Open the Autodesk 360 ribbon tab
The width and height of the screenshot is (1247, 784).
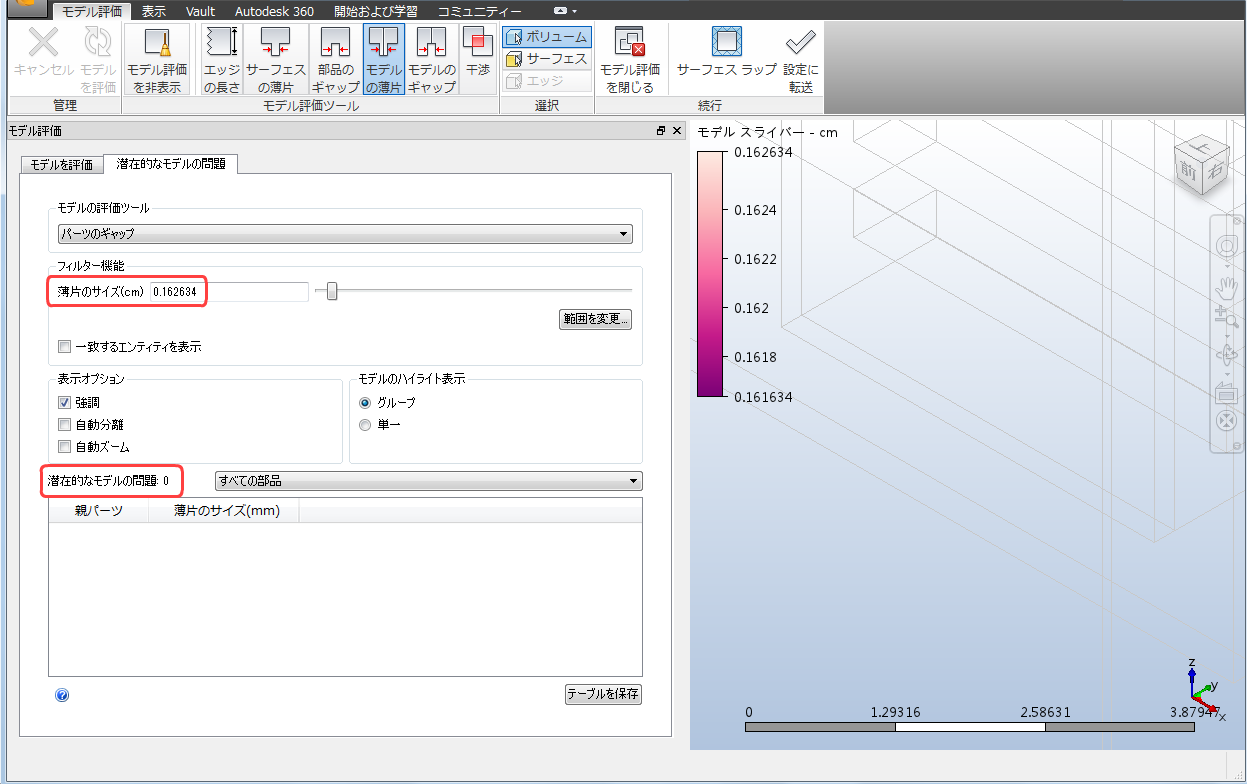pyautogui.click(x=273, y=12)
